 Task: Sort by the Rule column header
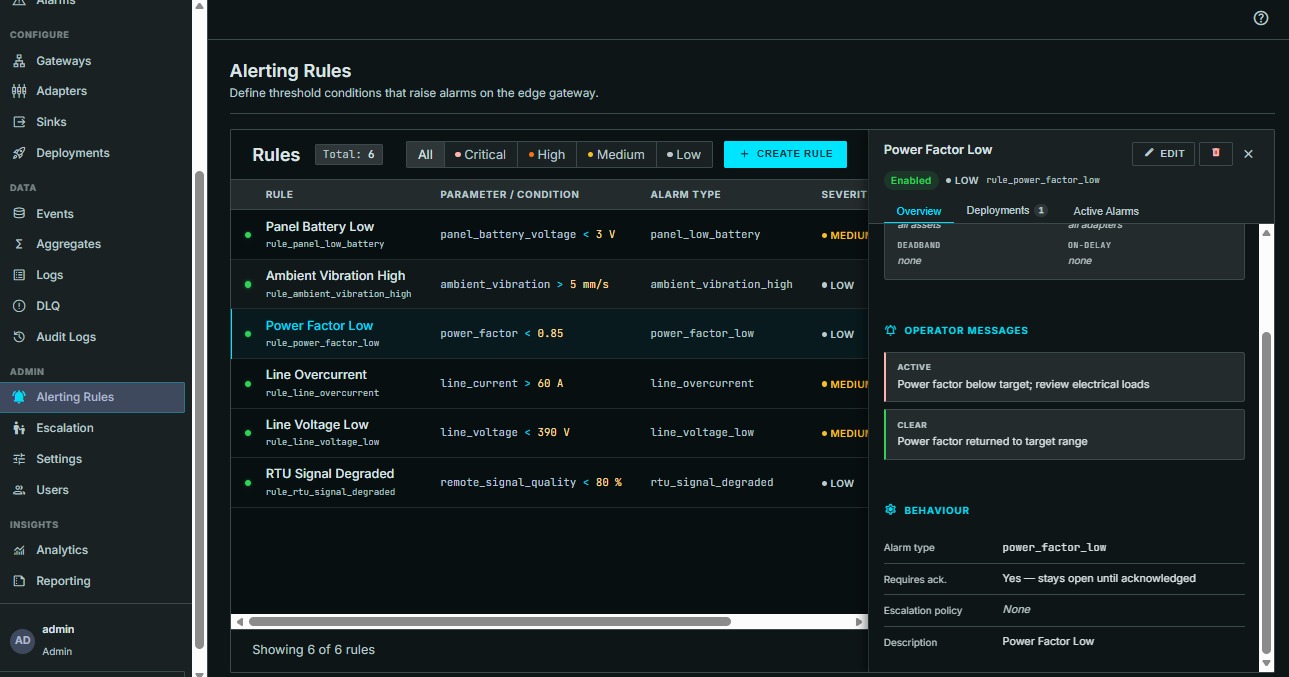(x=279, y=194)
